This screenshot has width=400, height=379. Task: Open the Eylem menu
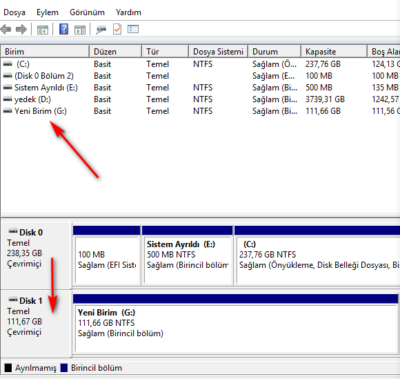click(47, 13)
